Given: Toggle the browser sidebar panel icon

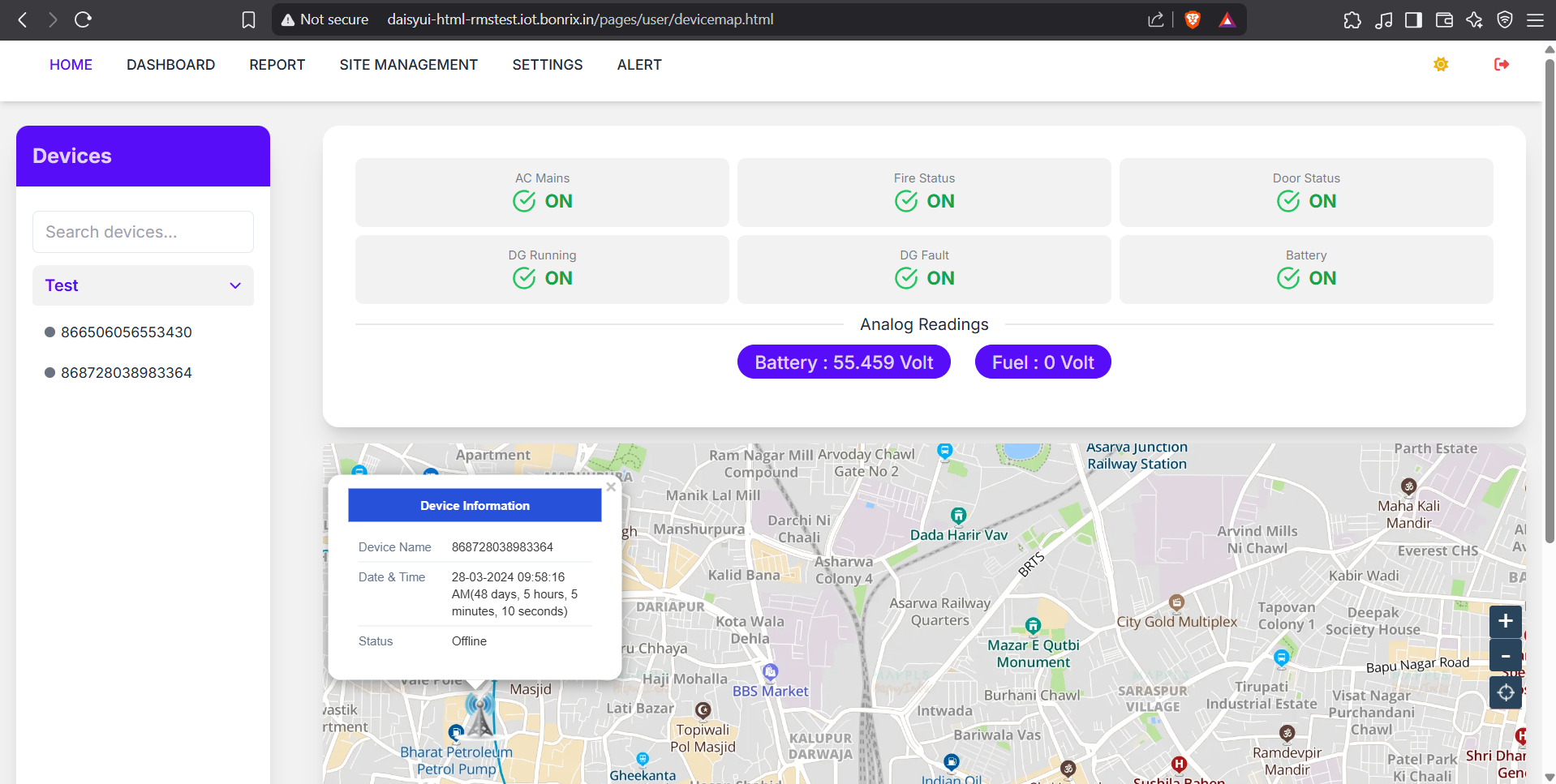Looking at the screenshot, I should point(1414,19).
